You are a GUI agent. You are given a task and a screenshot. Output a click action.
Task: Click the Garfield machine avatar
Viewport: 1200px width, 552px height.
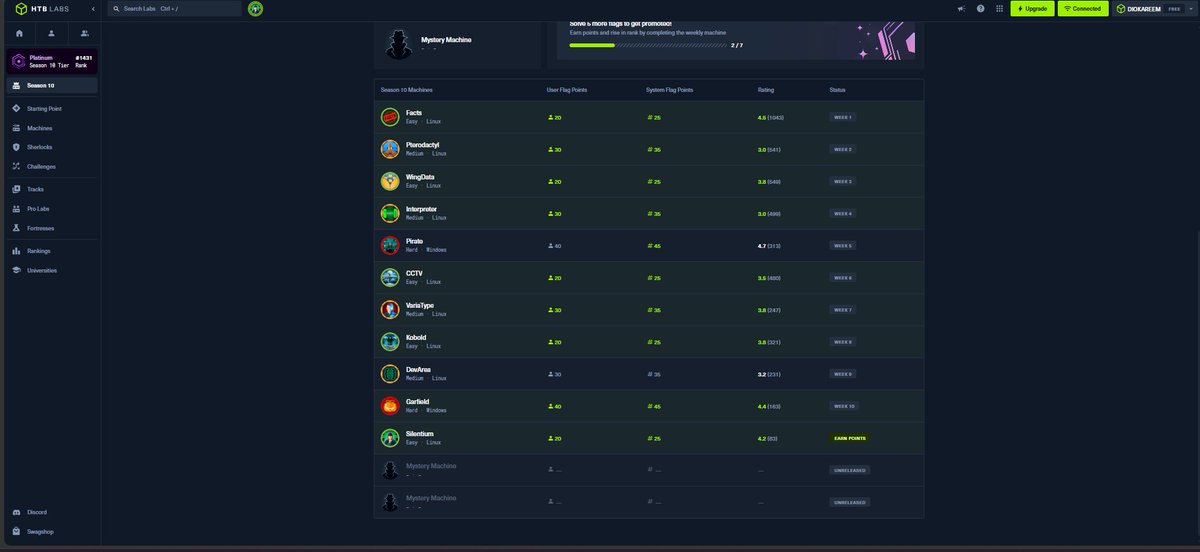pyautogui.click(x=390, y=405)
